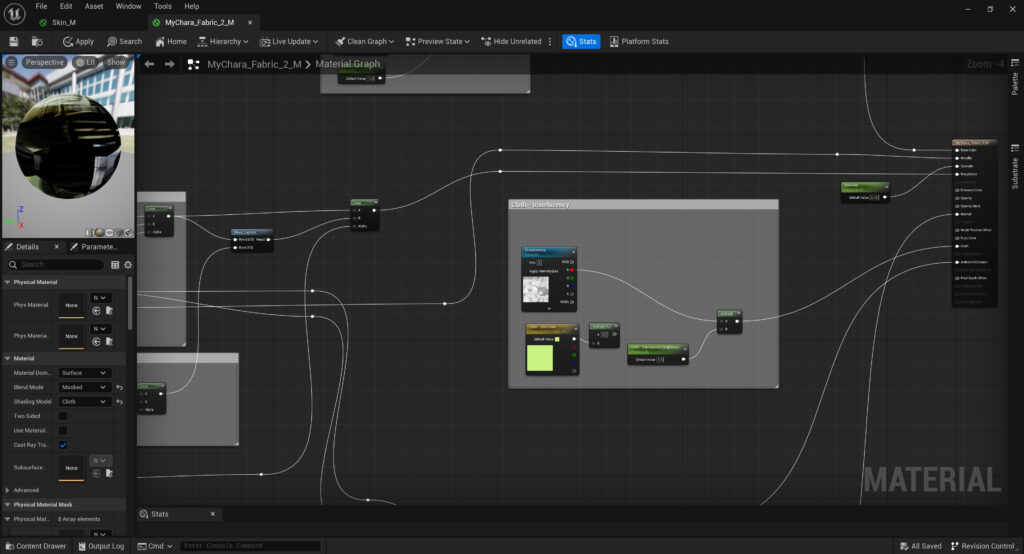Open the viewport options hamburger menu
This screenshot has height=554, width=1024.
click(x=11, y=62)
